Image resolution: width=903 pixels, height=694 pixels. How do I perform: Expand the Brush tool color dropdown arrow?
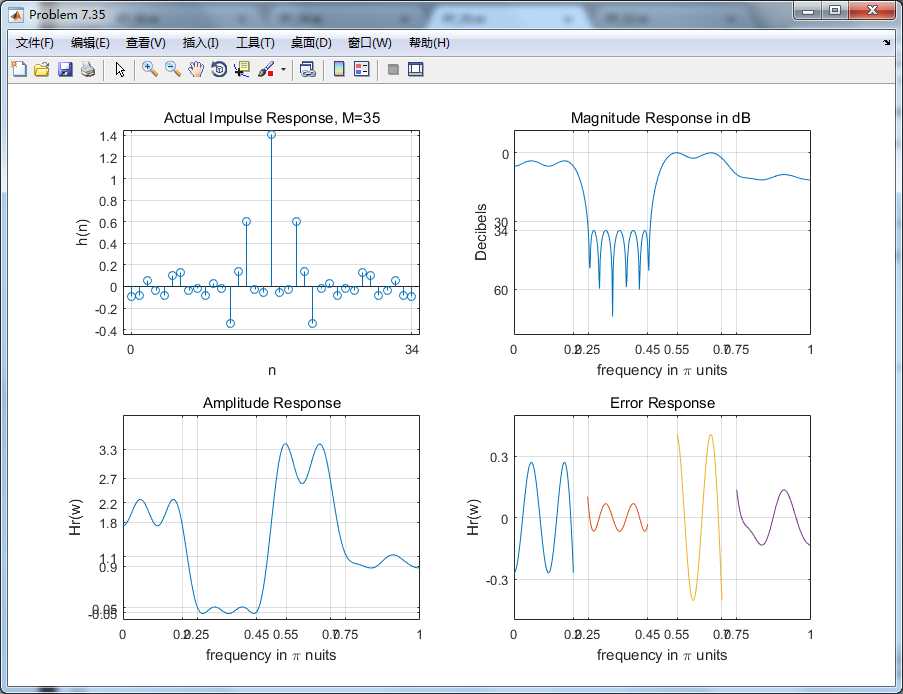click(x=283, y=70)
